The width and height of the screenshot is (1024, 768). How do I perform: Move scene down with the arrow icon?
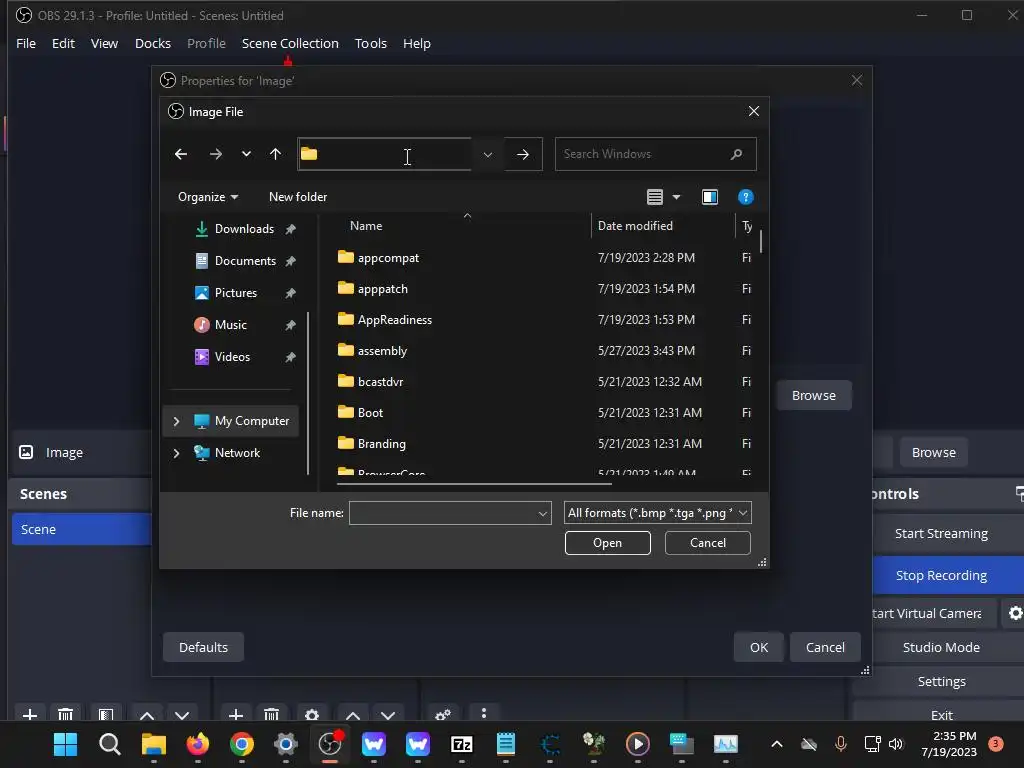click(x=182, y=714)
